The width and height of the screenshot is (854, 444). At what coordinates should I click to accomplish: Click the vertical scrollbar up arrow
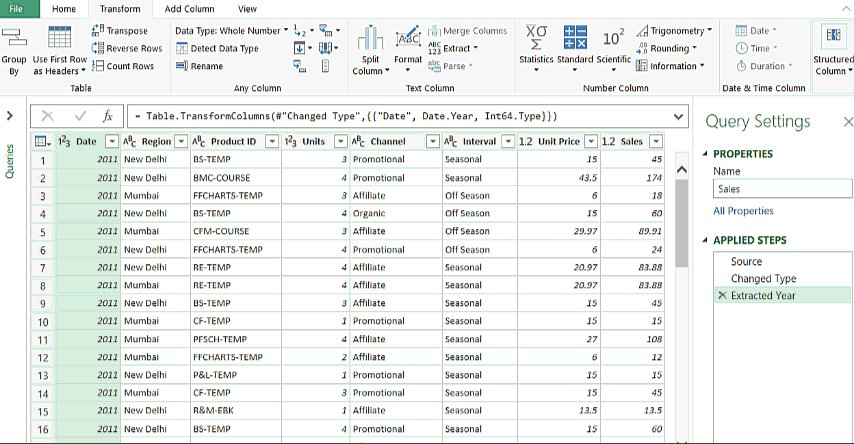[x=681, y=169]
